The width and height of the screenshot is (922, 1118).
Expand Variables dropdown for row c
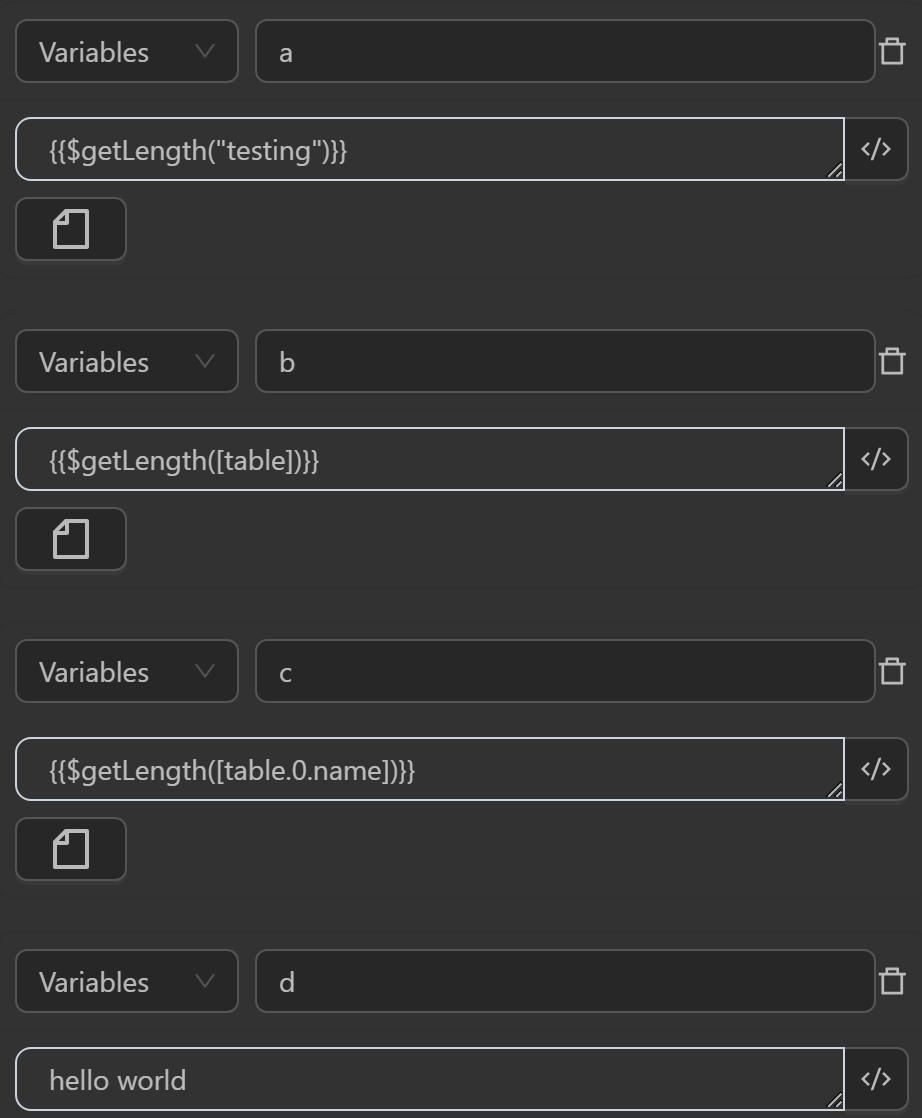127,671
